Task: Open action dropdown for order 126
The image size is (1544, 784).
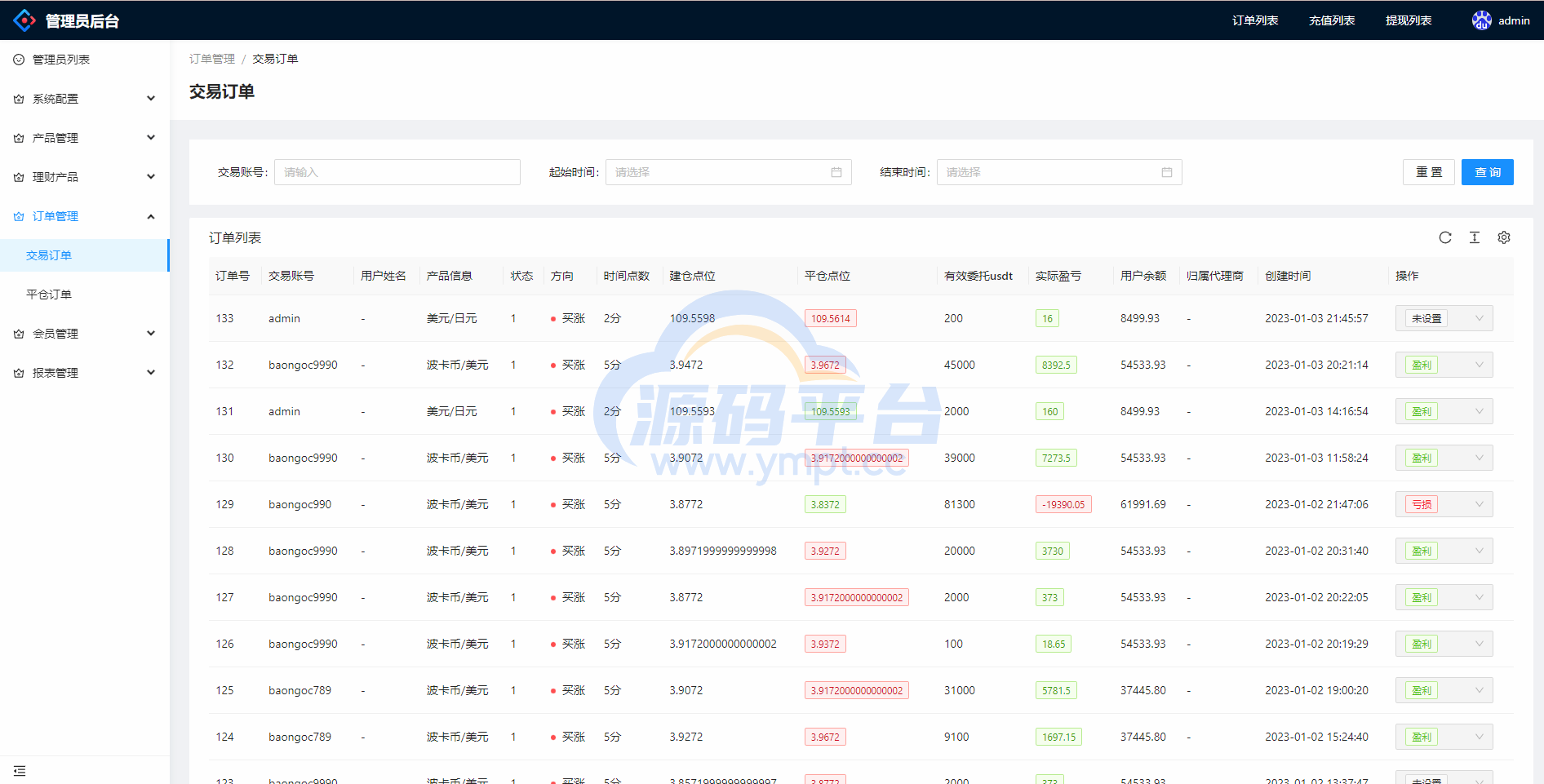Action: [x=1444, y=644]
